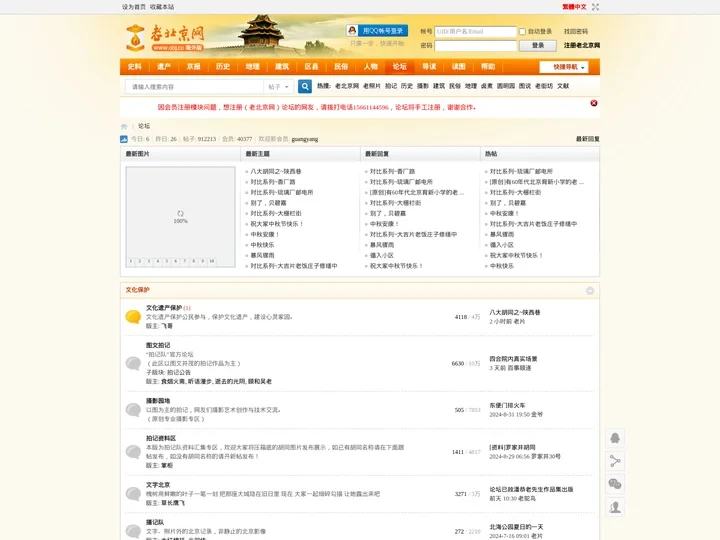Click the yellow bubble icon for 文化遗产保护

point(133,317)
